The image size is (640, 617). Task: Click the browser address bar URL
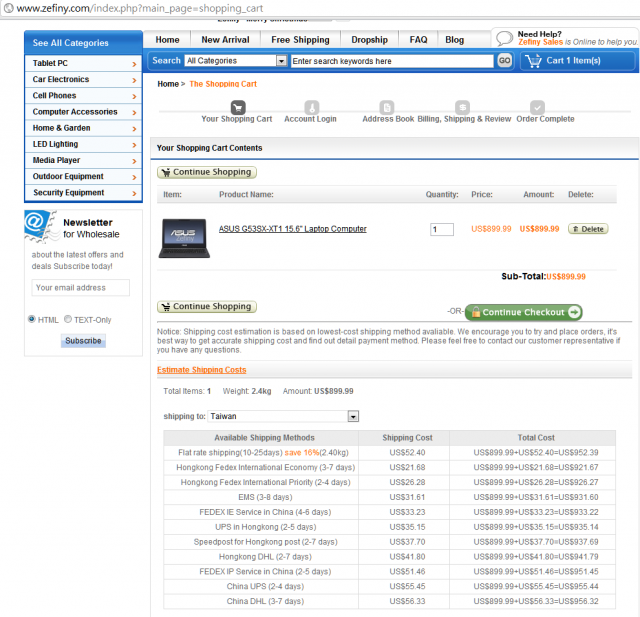click(x=140, y=8)
